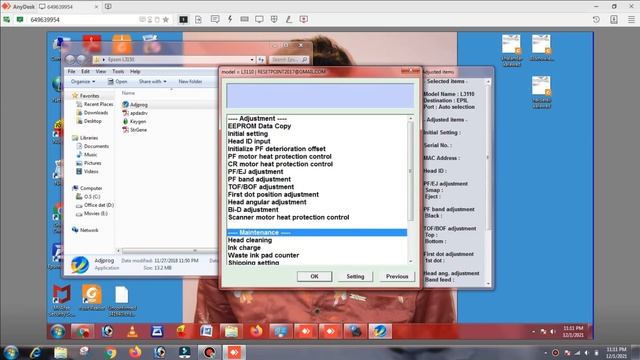Open Firefox in remote taskbar

click(256, 331)
